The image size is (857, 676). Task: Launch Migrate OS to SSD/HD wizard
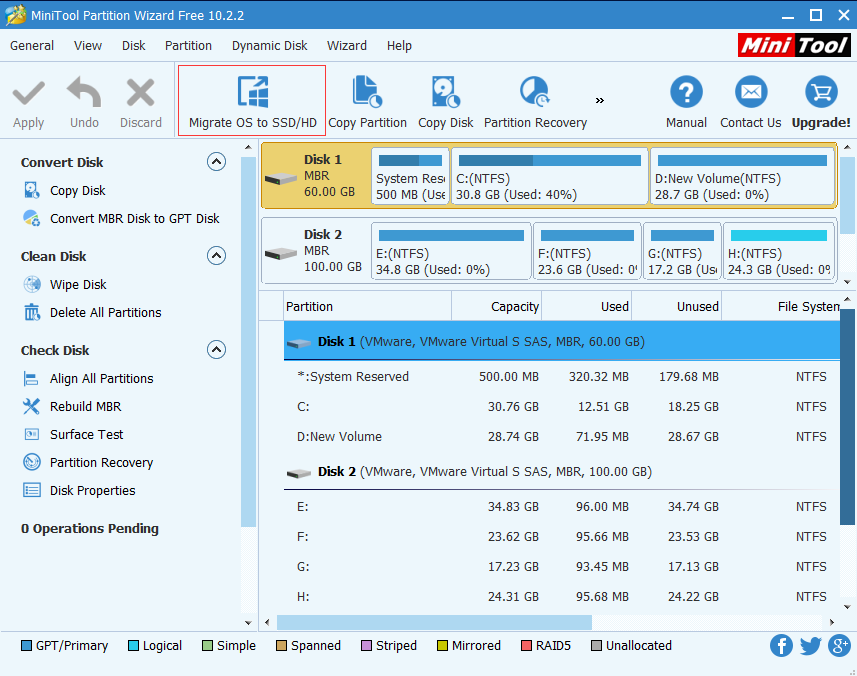tap(252, 101)
